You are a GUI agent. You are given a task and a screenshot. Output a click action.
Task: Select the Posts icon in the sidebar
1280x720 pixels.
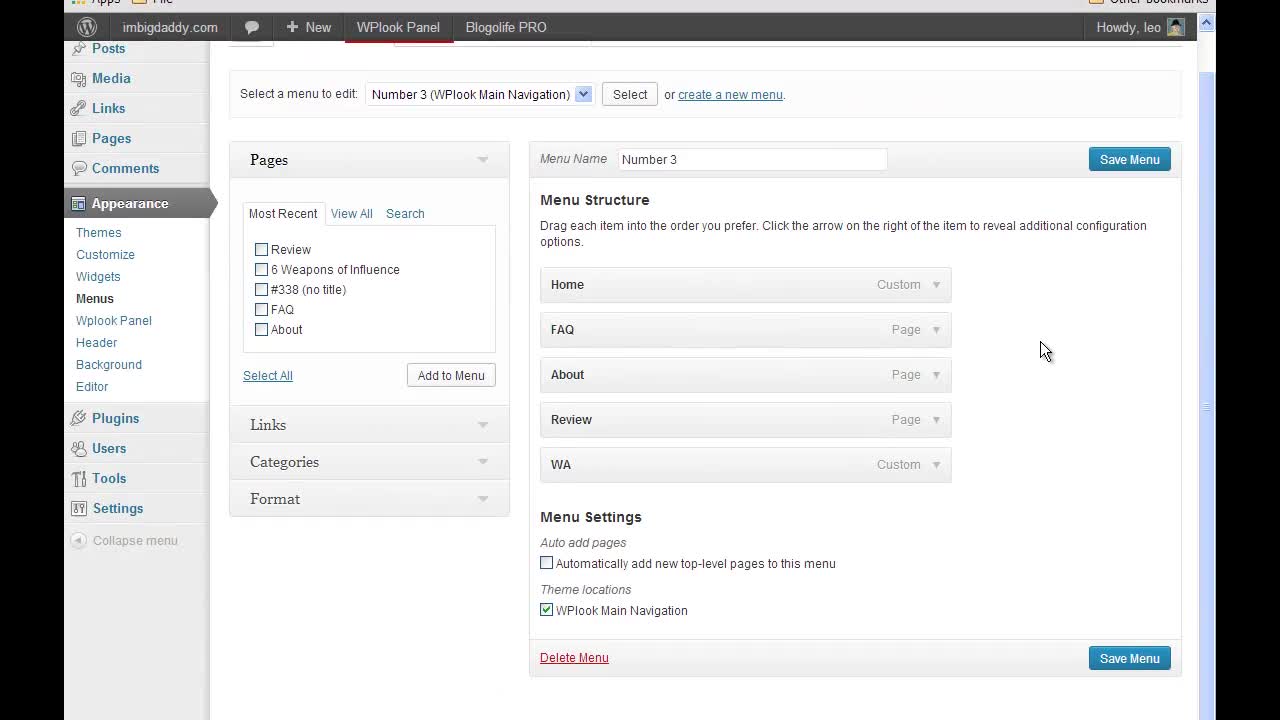point(78,48)
